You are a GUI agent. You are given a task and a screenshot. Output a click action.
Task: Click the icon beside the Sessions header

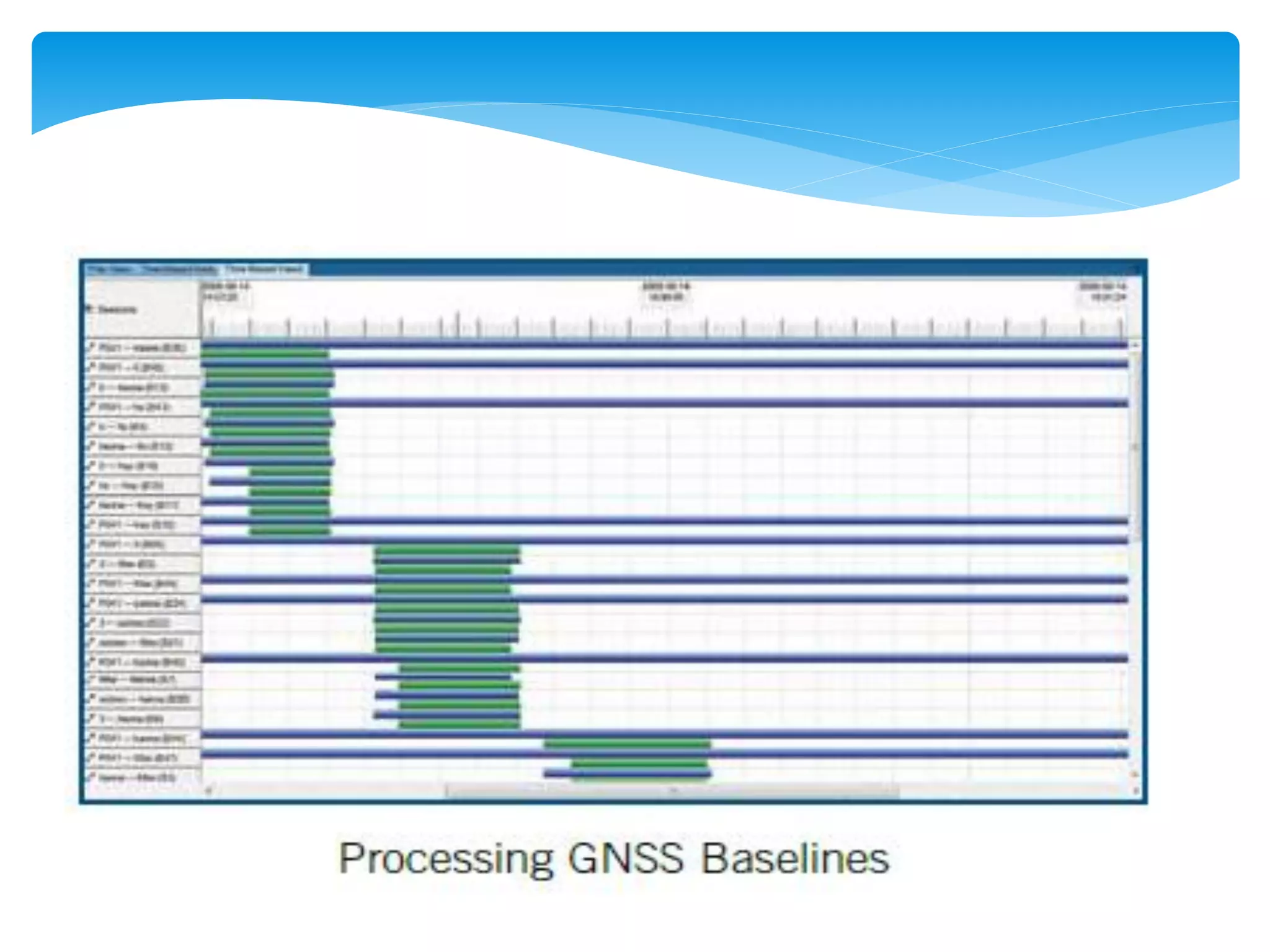click(x=90, y=309)
